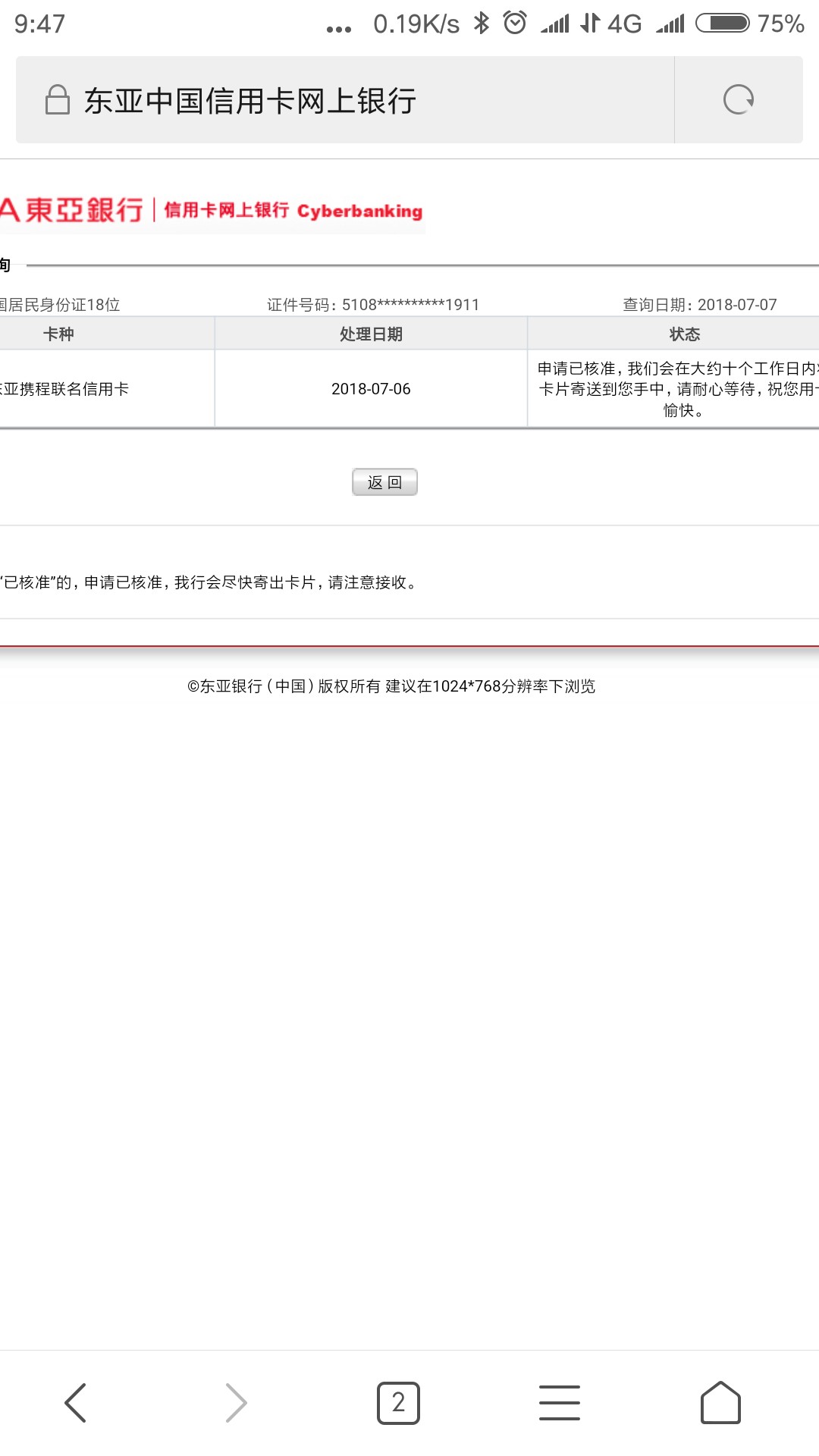Open the tabs switcher showing 2

click(398, 1402)
